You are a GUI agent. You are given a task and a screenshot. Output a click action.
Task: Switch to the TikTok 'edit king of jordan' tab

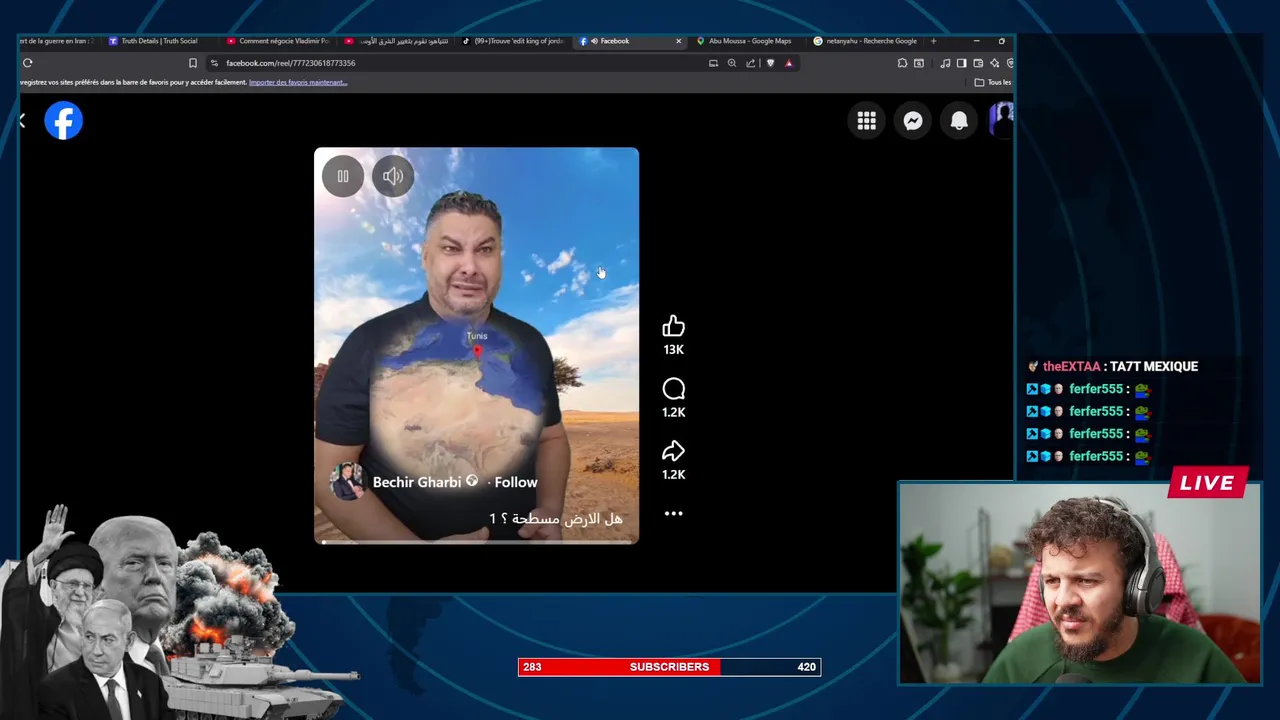512,41
